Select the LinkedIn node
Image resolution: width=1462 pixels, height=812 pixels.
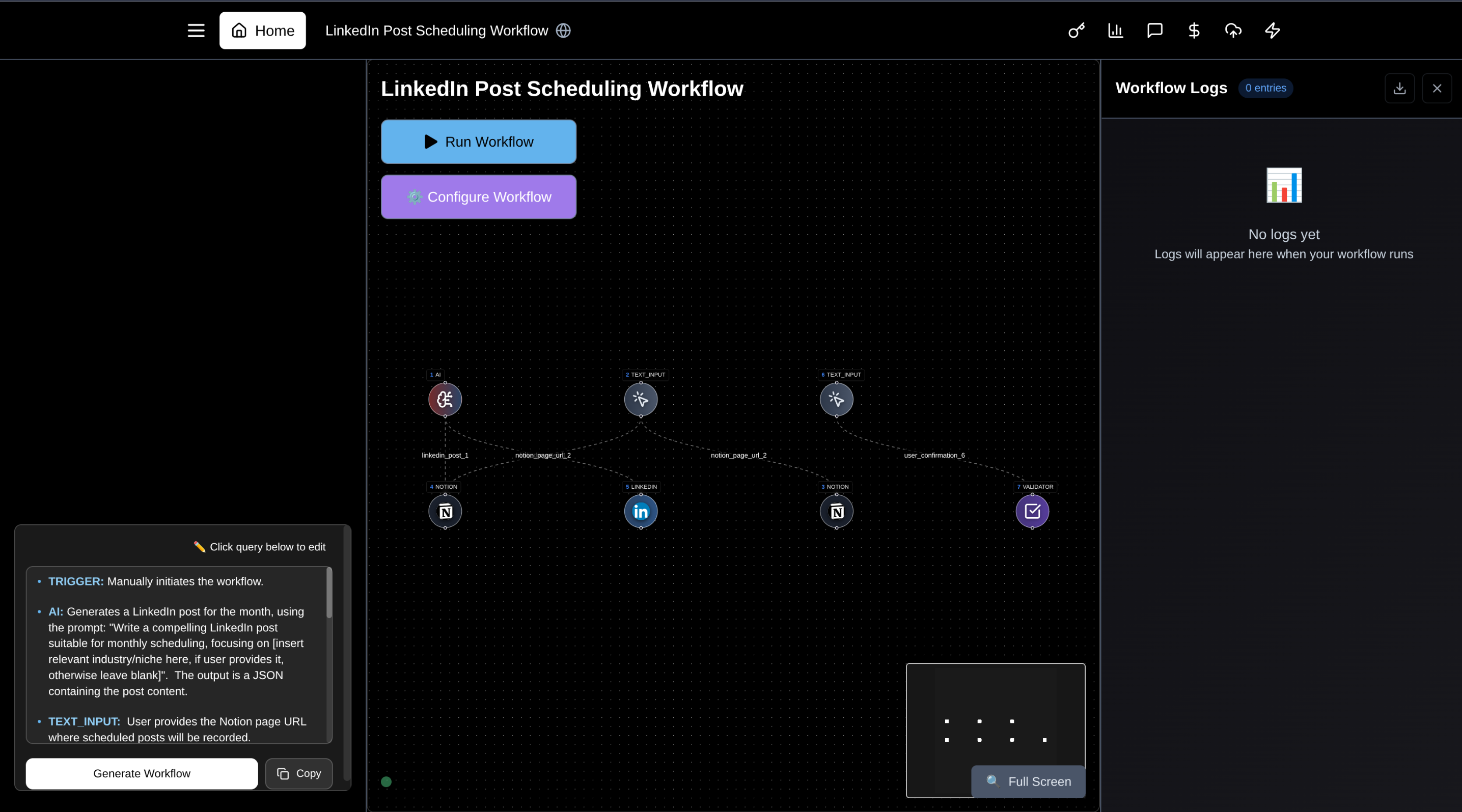[x=640, y=511]
